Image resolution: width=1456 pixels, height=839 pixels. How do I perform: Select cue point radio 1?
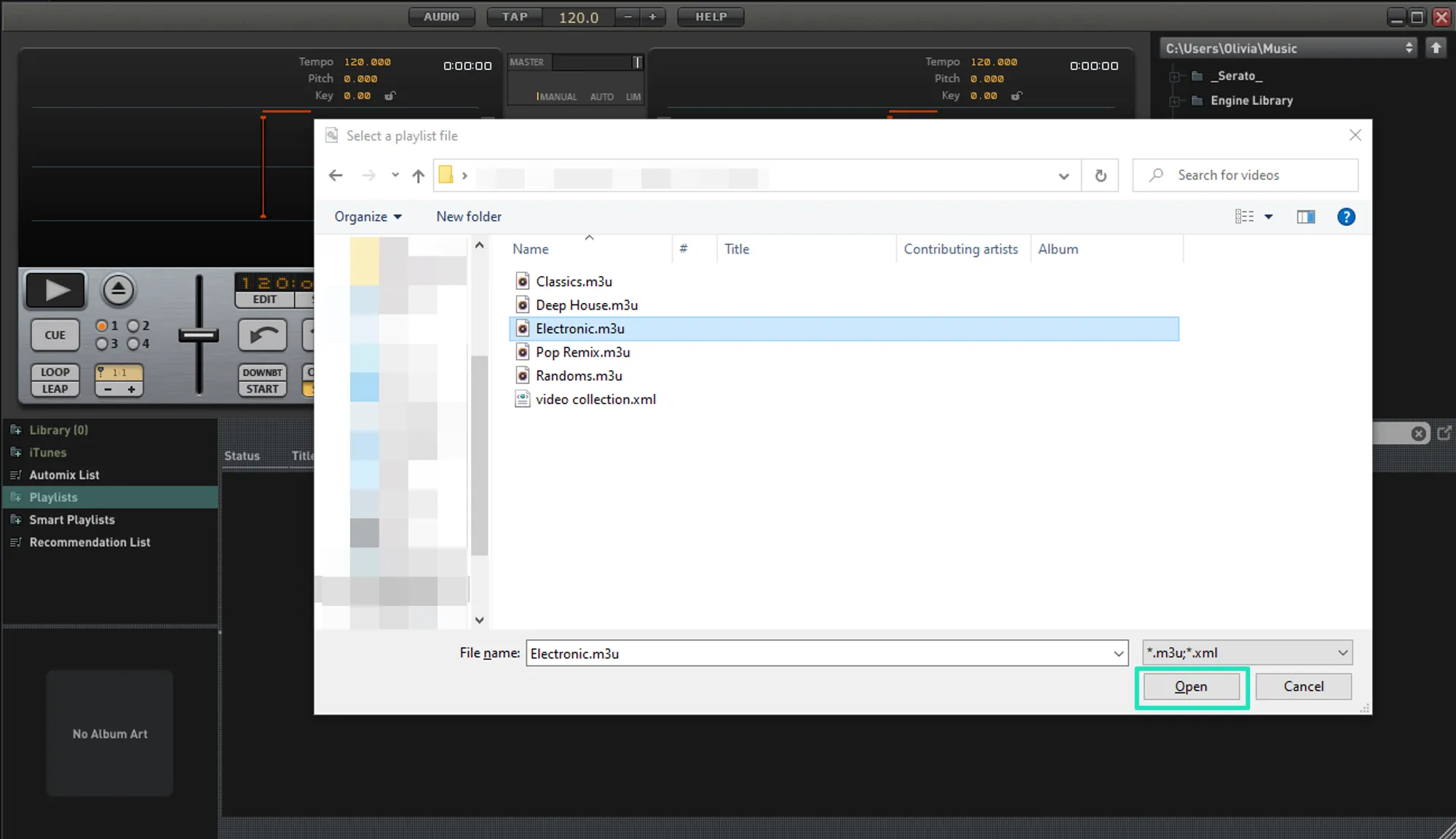[x=102, y=326]
